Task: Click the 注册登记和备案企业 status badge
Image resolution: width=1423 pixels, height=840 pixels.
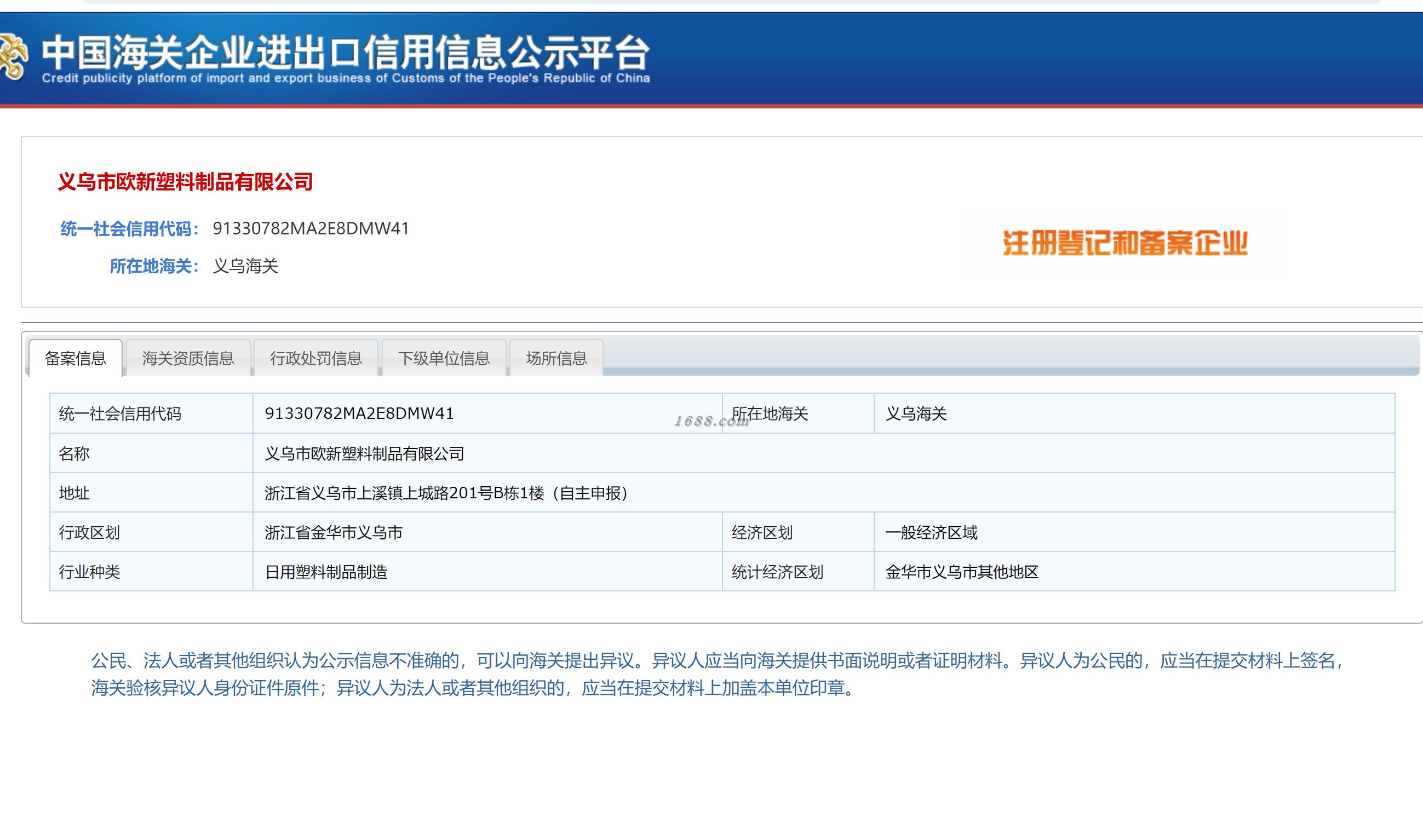Action: pyautogui.click(x=1124, y=243)
